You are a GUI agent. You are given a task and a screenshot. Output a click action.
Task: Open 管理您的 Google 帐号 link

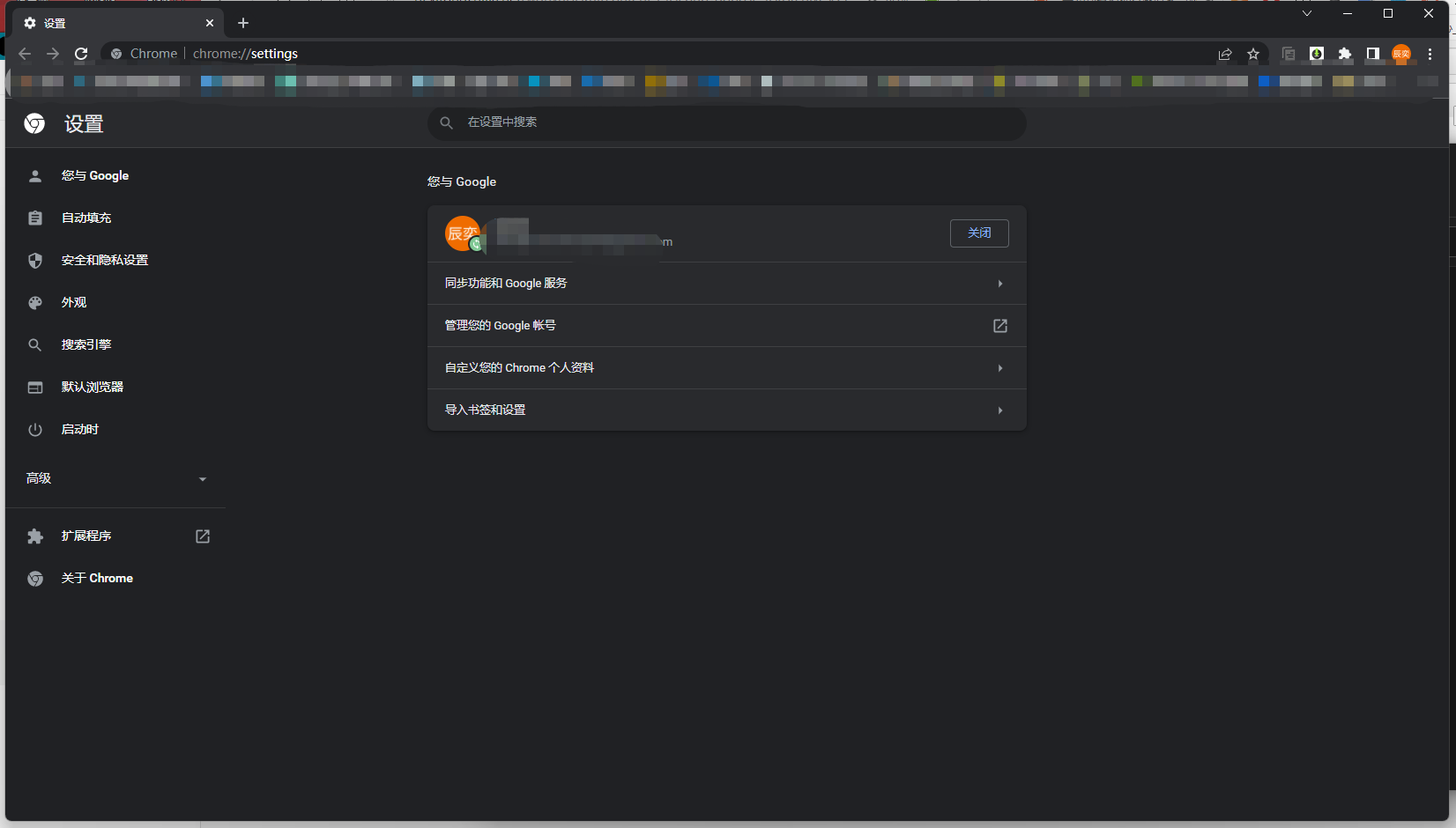[726, 326]
